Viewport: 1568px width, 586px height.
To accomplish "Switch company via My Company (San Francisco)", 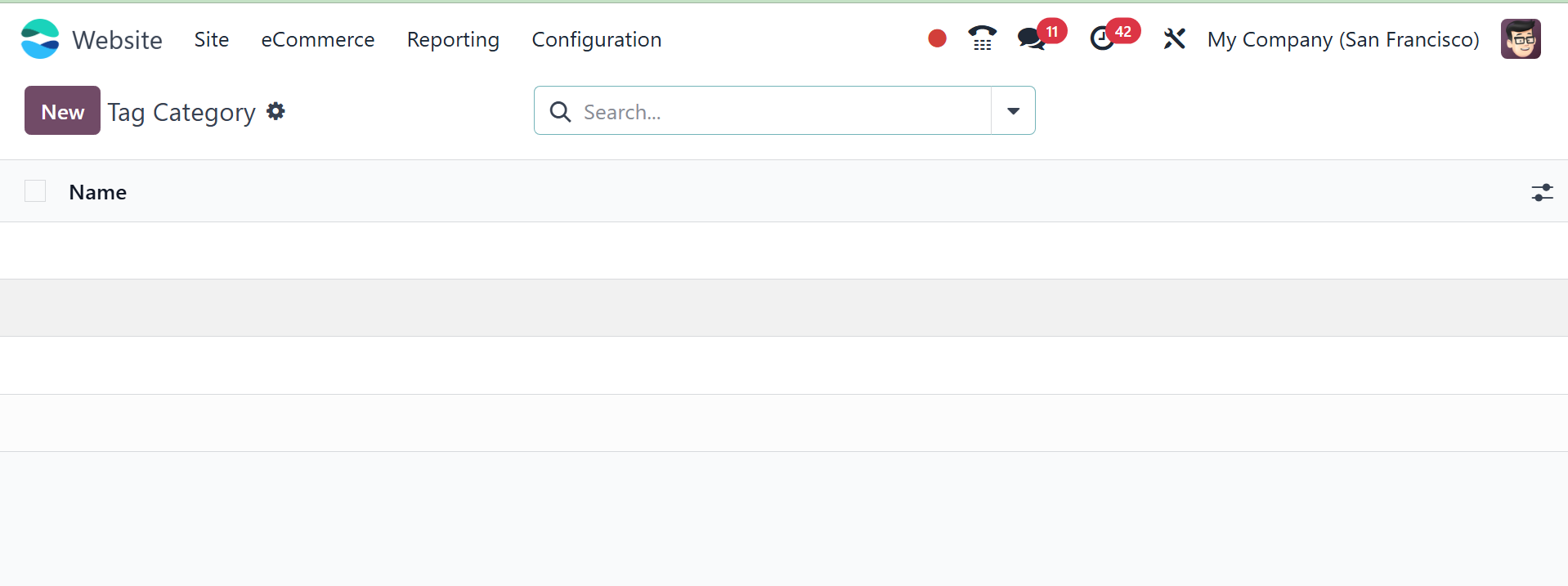I will (x=1342, y=39).
